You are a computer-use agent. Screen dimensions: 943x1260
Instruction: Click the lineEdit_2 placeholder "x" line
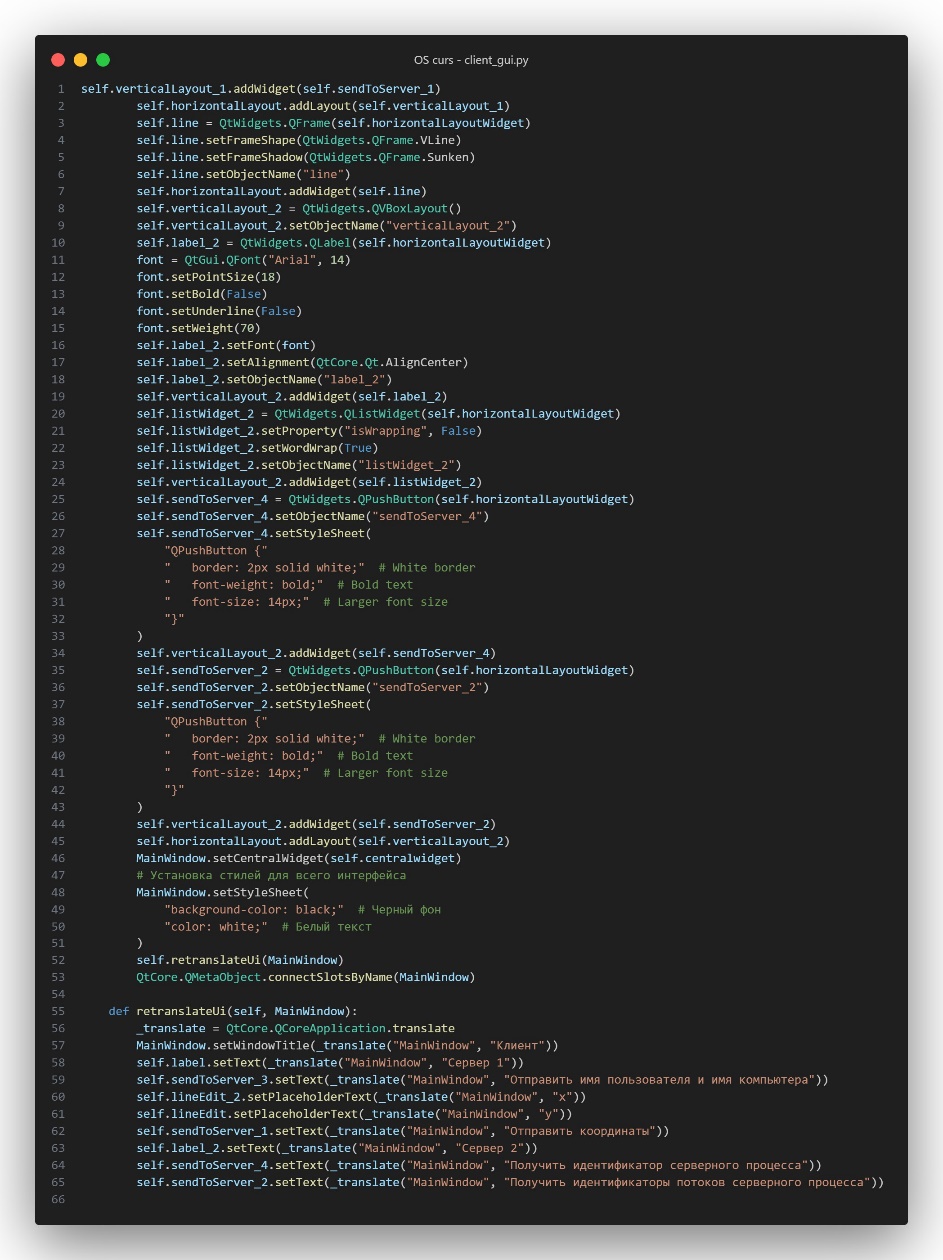tap(361, 1097)
